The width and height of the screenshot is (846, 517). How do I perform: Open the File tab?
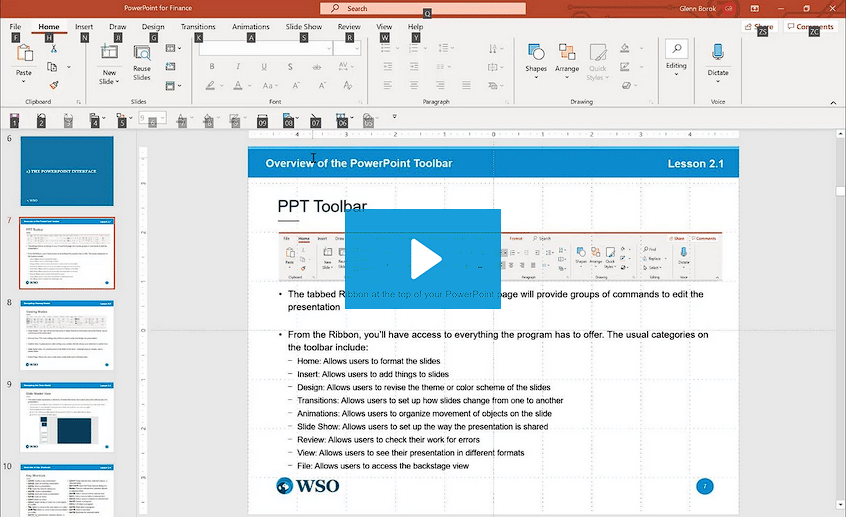pos(15,26)
